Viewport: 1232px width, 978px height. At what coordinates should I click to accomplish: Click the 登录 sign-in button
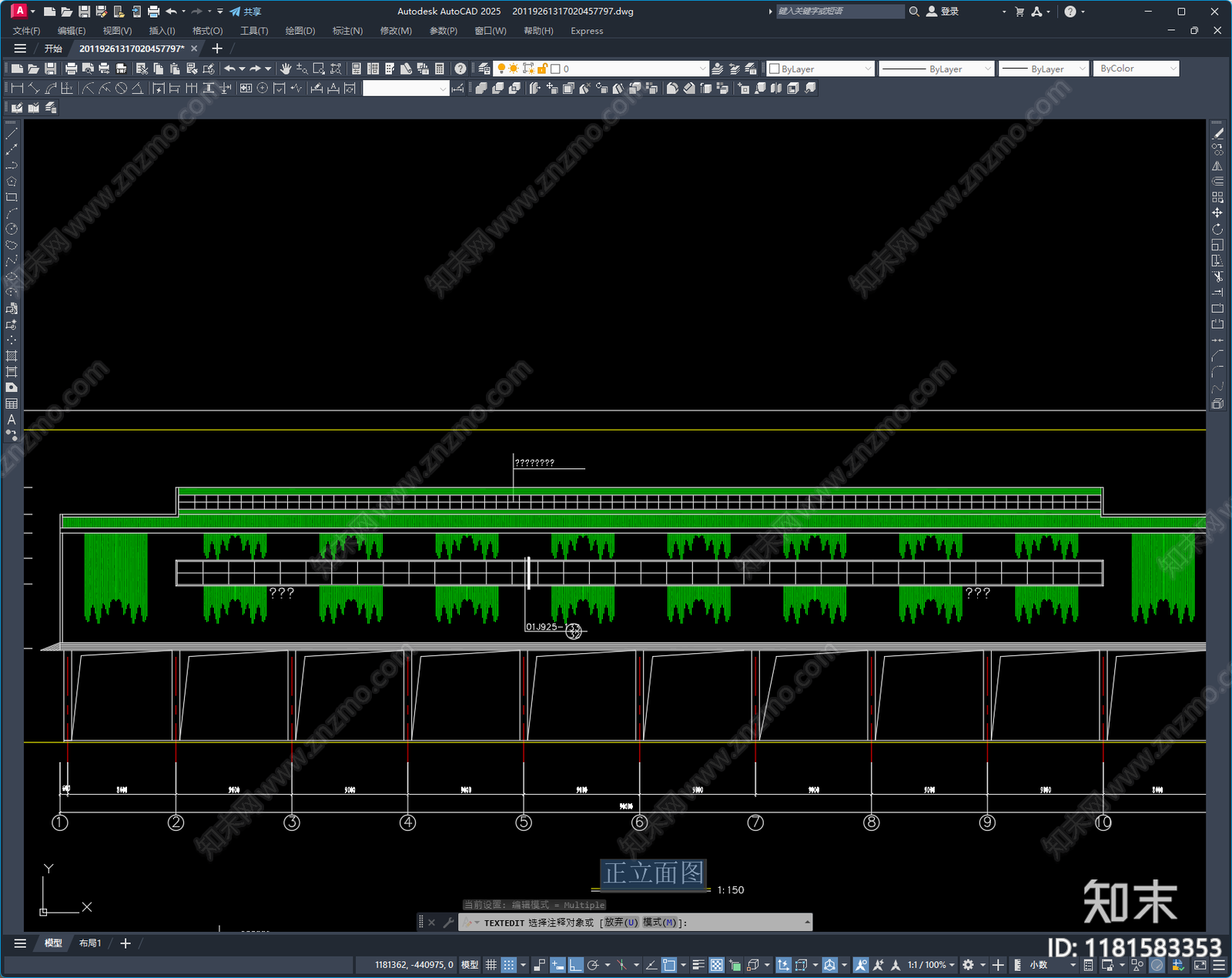coord(943,12)
